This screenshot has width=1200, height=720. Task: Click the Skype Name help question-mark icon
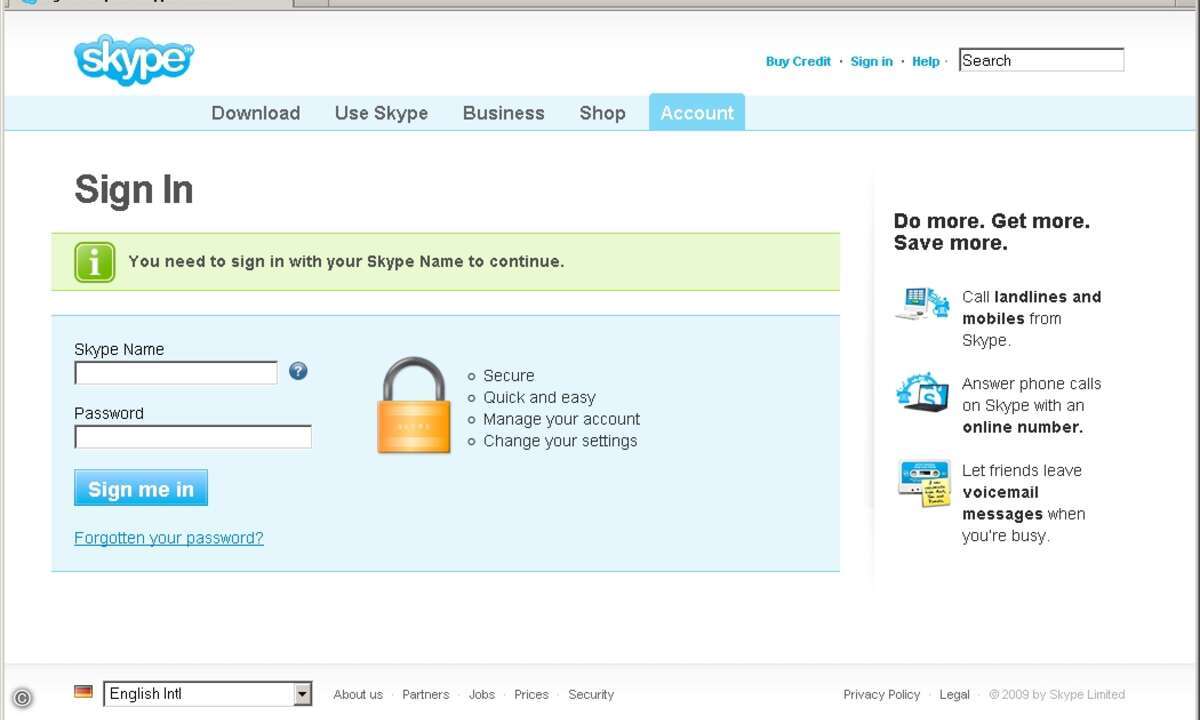298,371
